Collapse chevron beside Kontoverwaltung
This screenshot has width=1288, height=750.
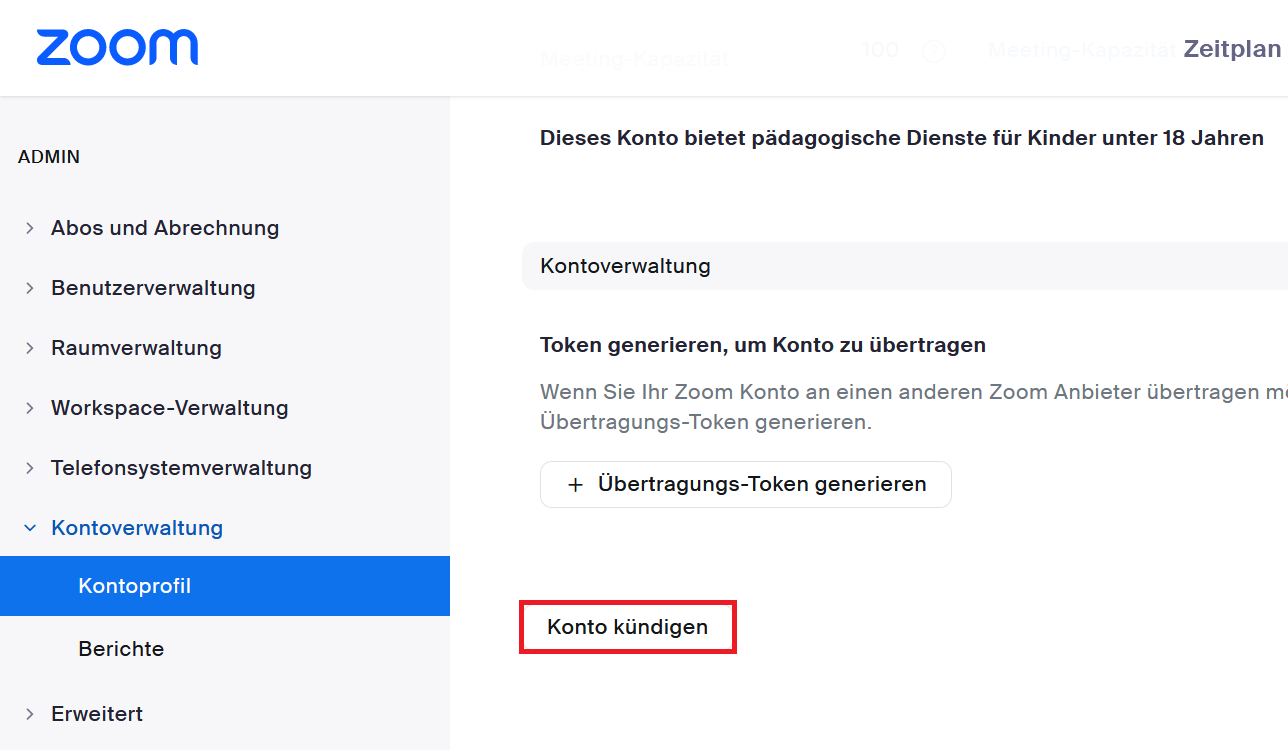[x=30, y=528]
